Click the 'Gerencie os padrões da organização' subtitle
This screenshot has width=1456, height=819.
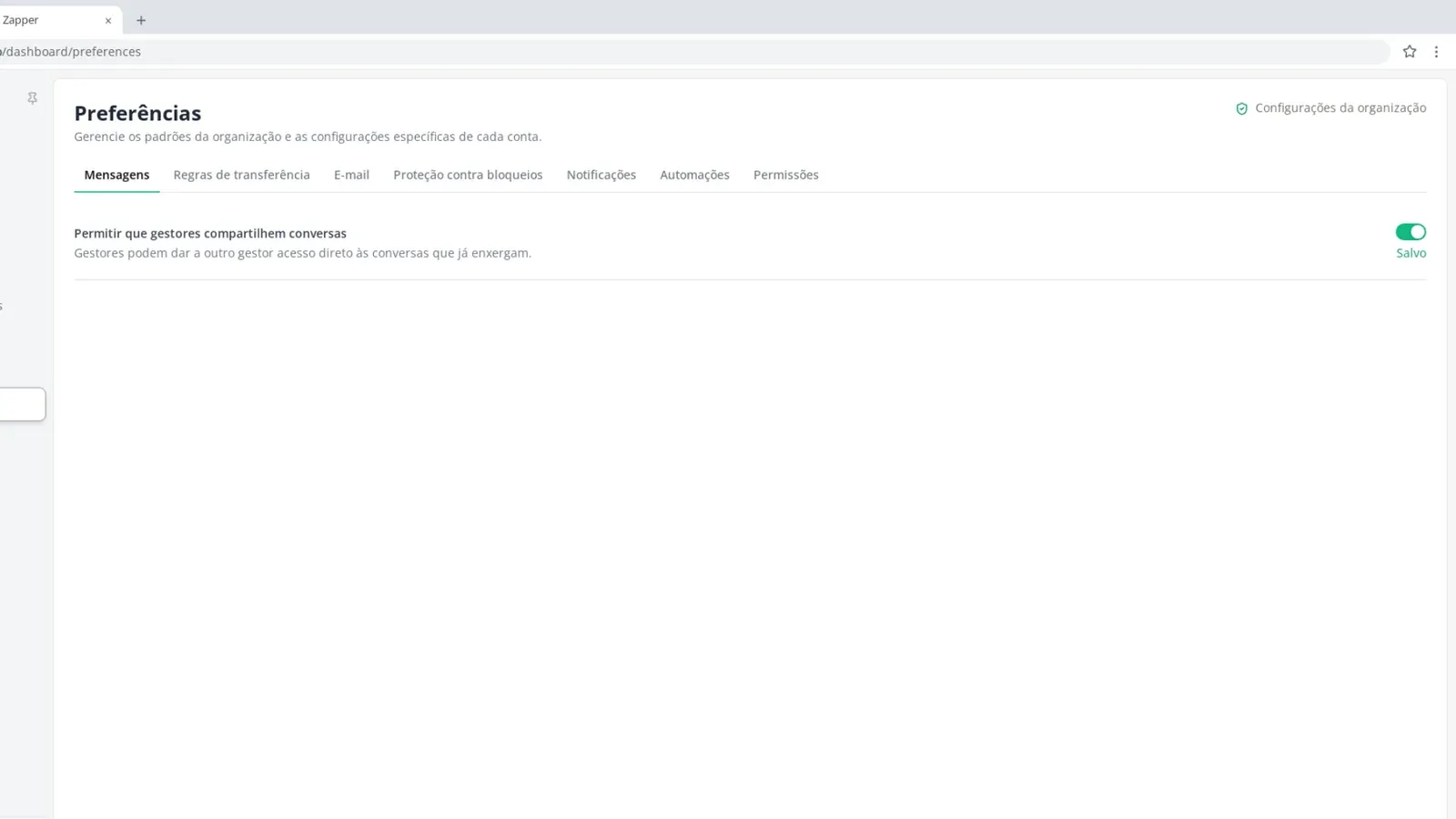coord(308,136)
